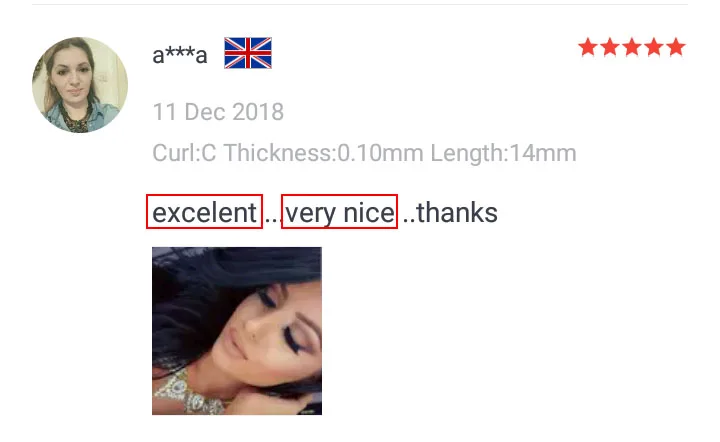Click the fourth red rating star
720x442 pixels.
tap(654, 47)
